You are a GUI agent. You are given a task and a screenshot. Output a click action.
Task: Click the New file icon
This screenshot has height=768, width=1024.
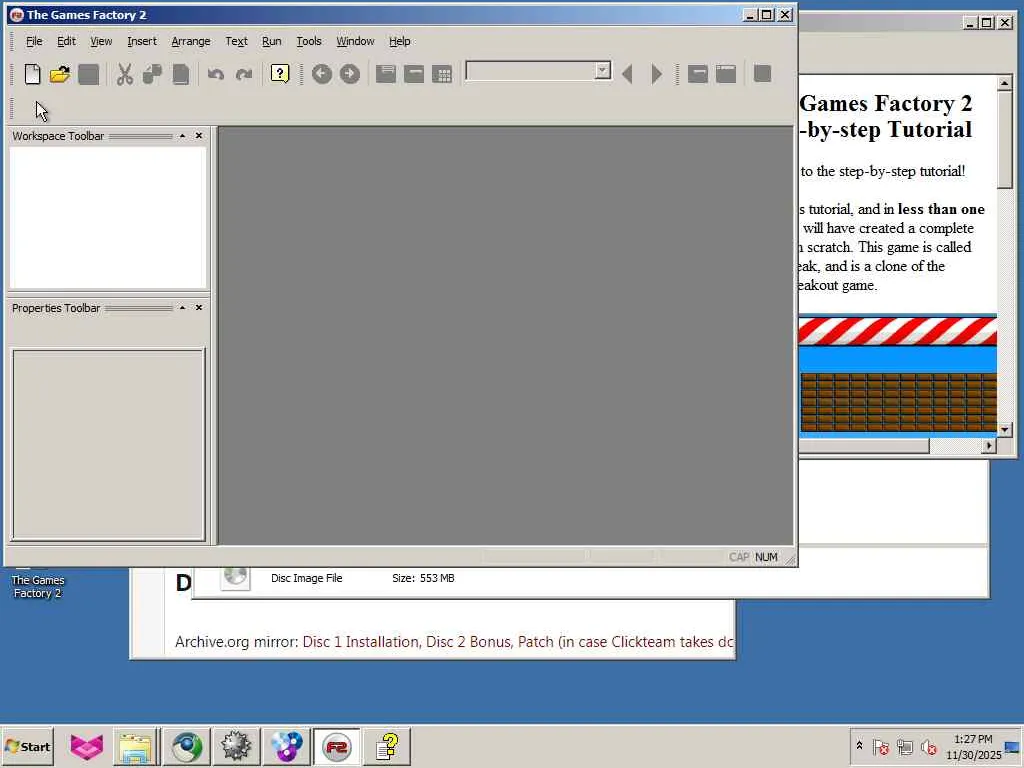pos(32,74)
